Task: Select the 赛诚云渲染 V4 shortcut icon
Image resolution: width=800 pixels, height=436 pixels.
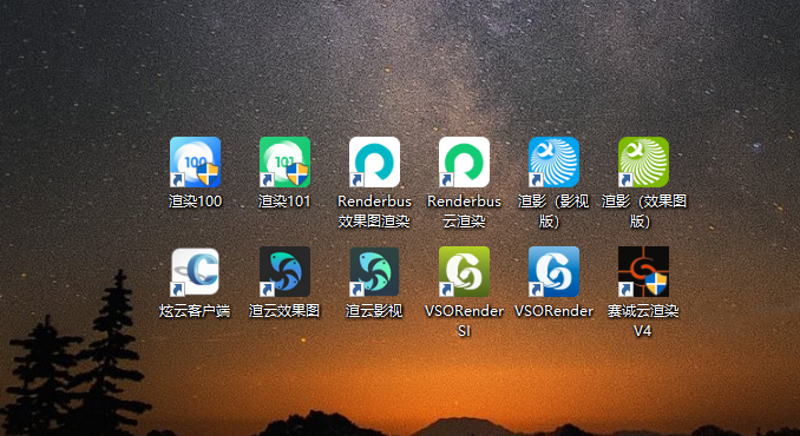Action: [643, 272]
